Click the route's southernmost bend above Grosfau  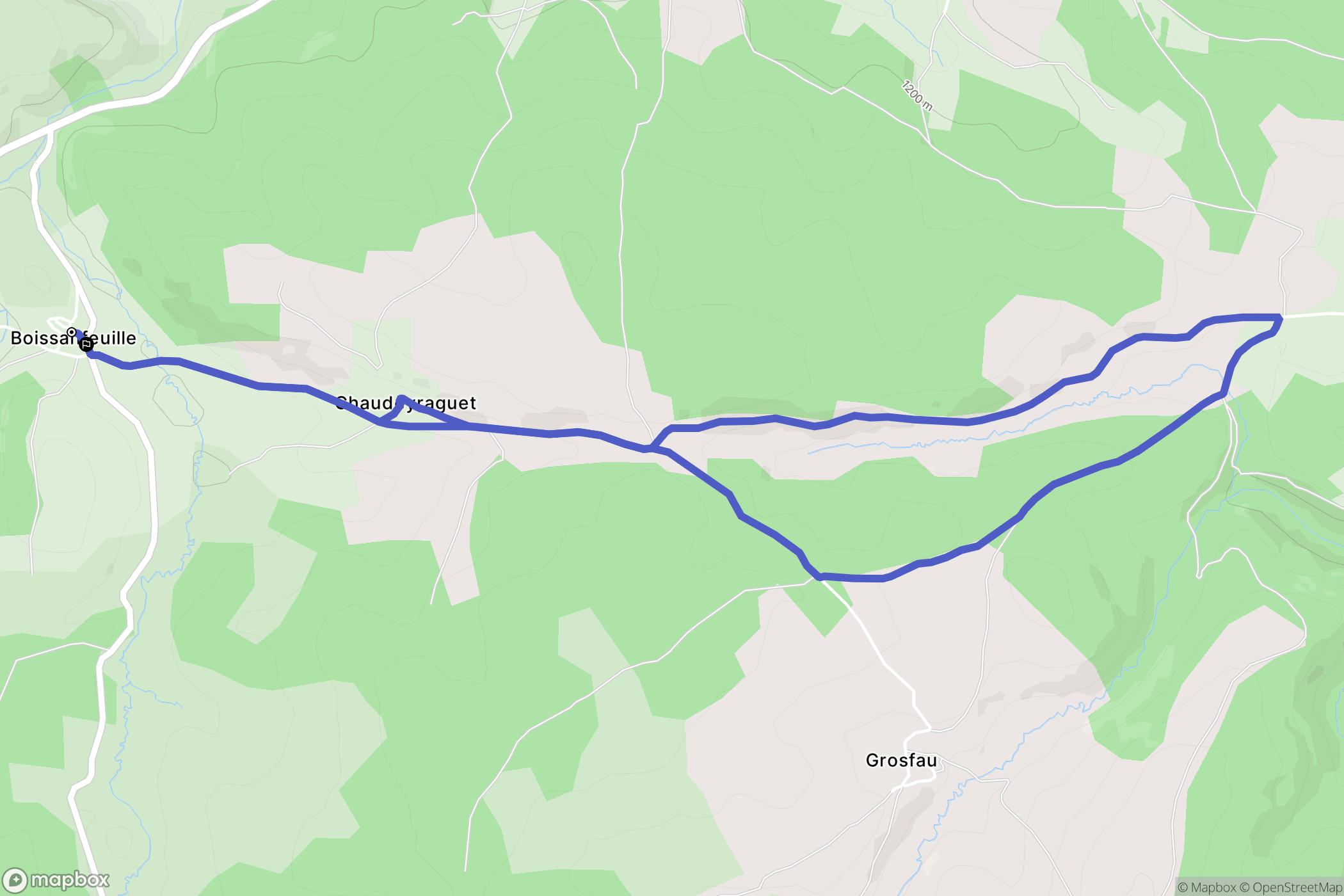[x=851, y=578]
